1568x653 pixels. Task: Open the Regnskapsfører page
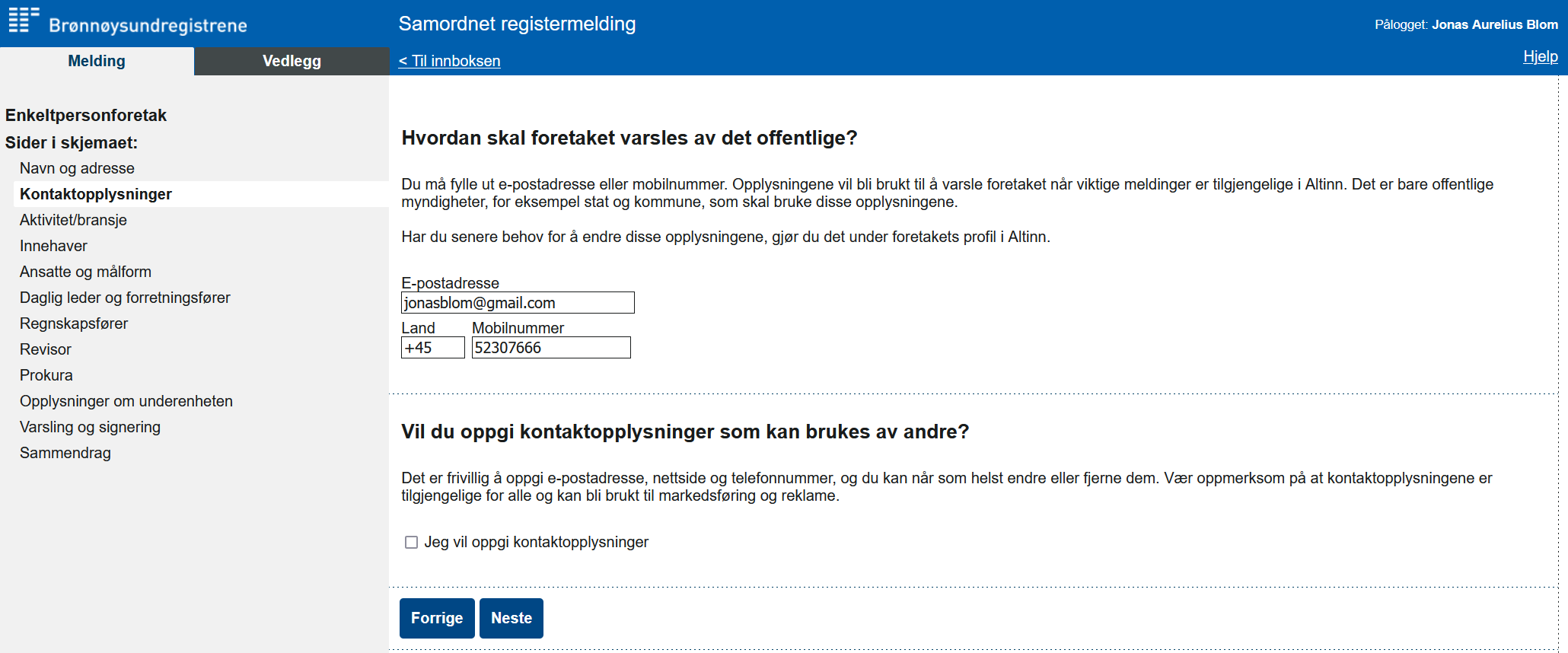[x=74, y=323]
